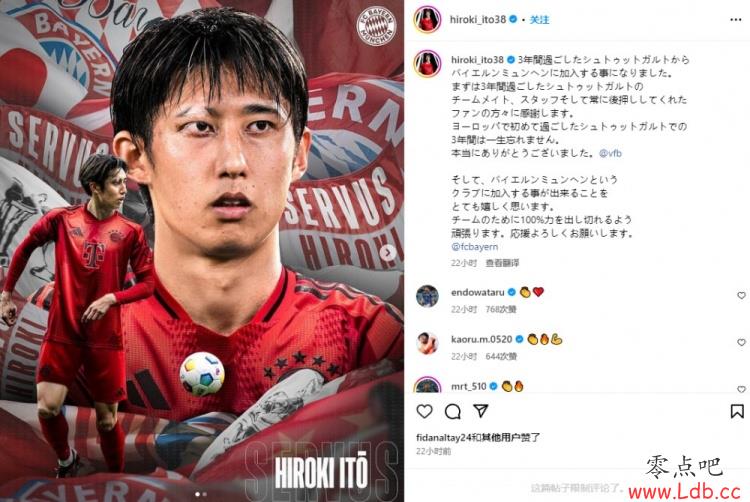
Task: Open caption author avatar beside the post text
Action: coord(427,64)
